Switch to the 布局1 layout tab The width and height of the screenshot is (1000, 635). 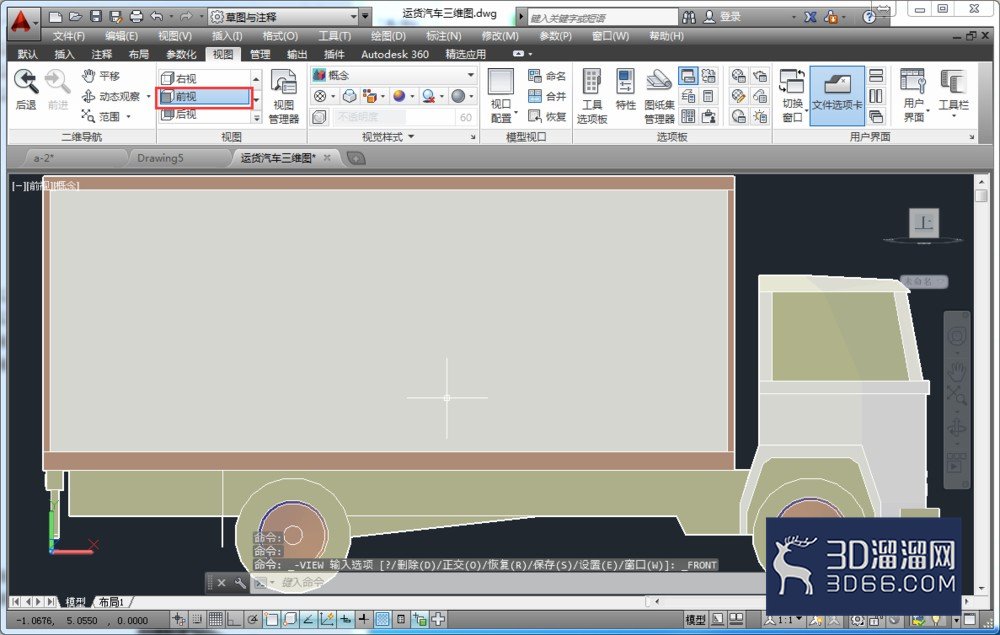coord(112,602)
